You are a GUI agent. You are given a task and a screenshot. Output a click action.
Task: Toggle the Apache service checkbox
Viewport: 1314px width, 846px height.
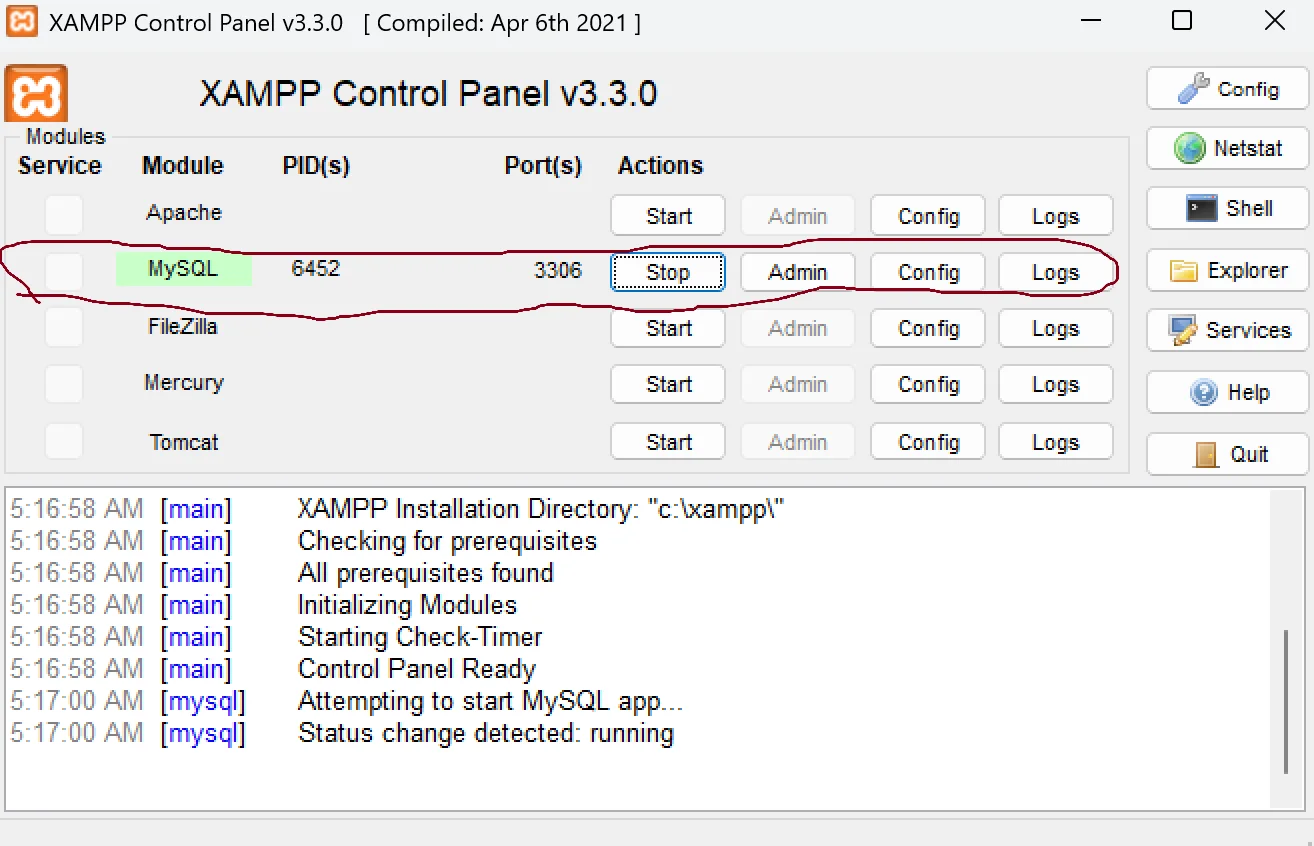pos(64,215)
